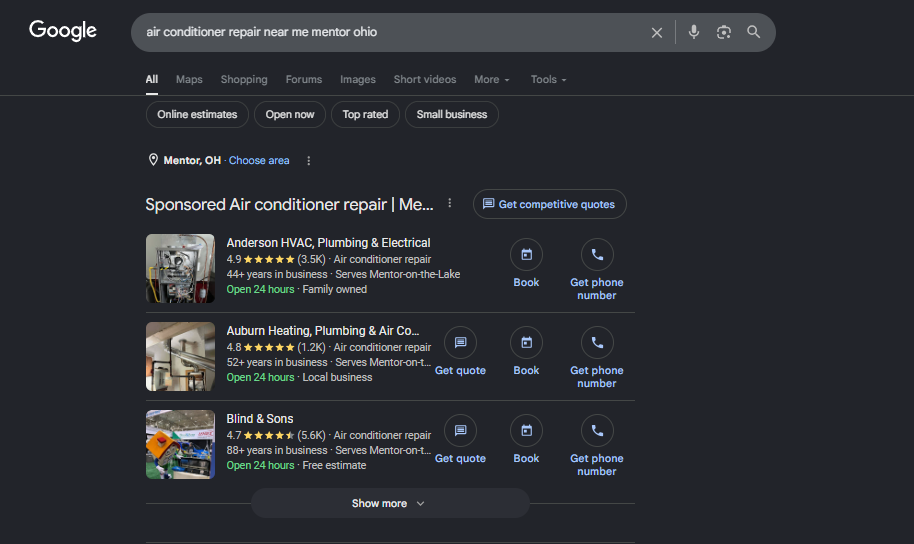Select the All results tab
Viewport: 914px width, 544px height.
(152, 79)
